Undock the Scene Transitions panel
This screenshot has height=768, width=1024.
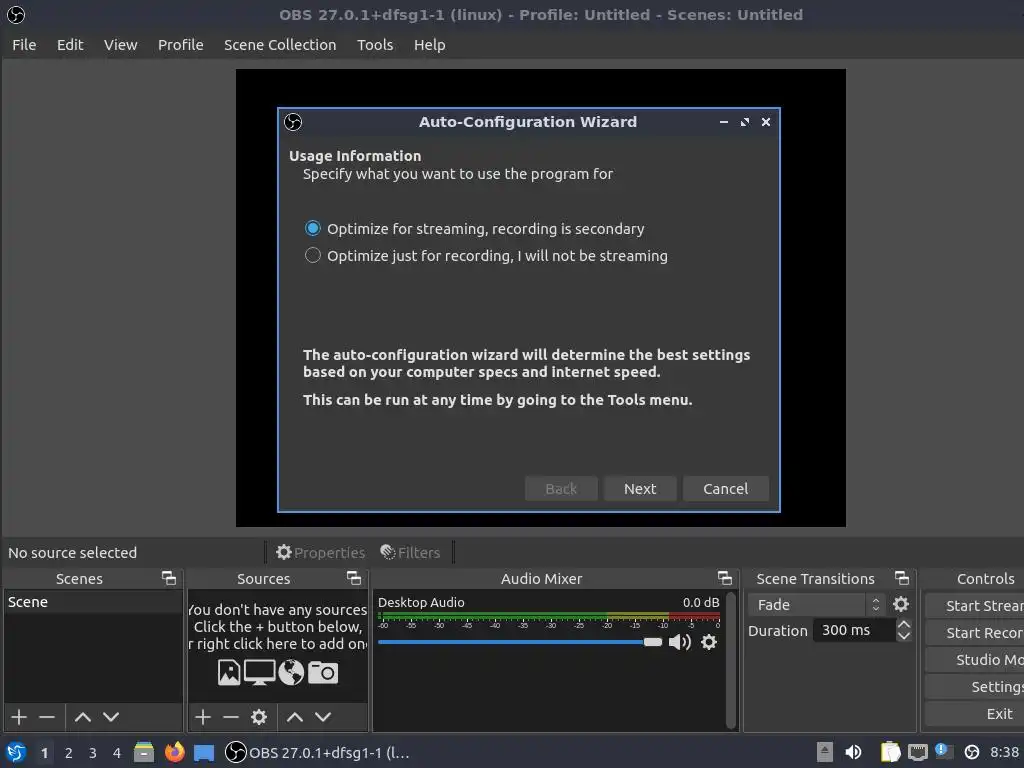pyautogui.click(x=902, y=578)
